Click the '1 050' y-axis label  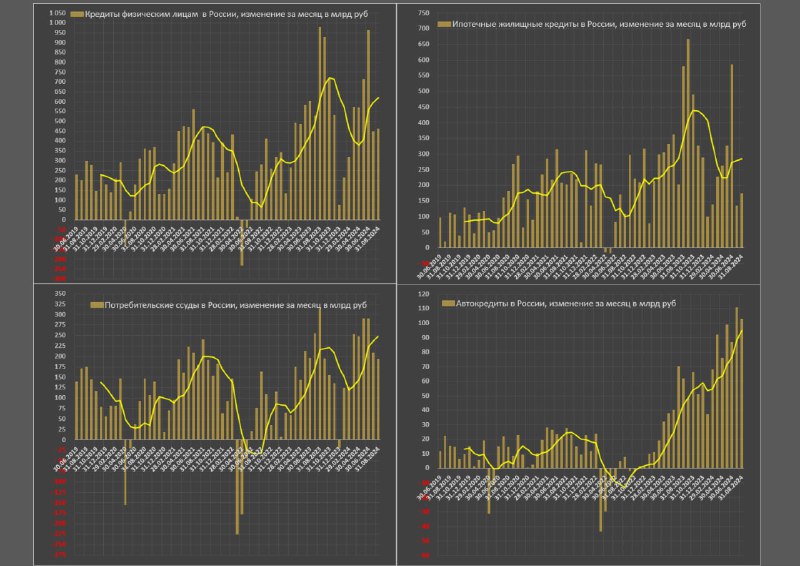58,13
